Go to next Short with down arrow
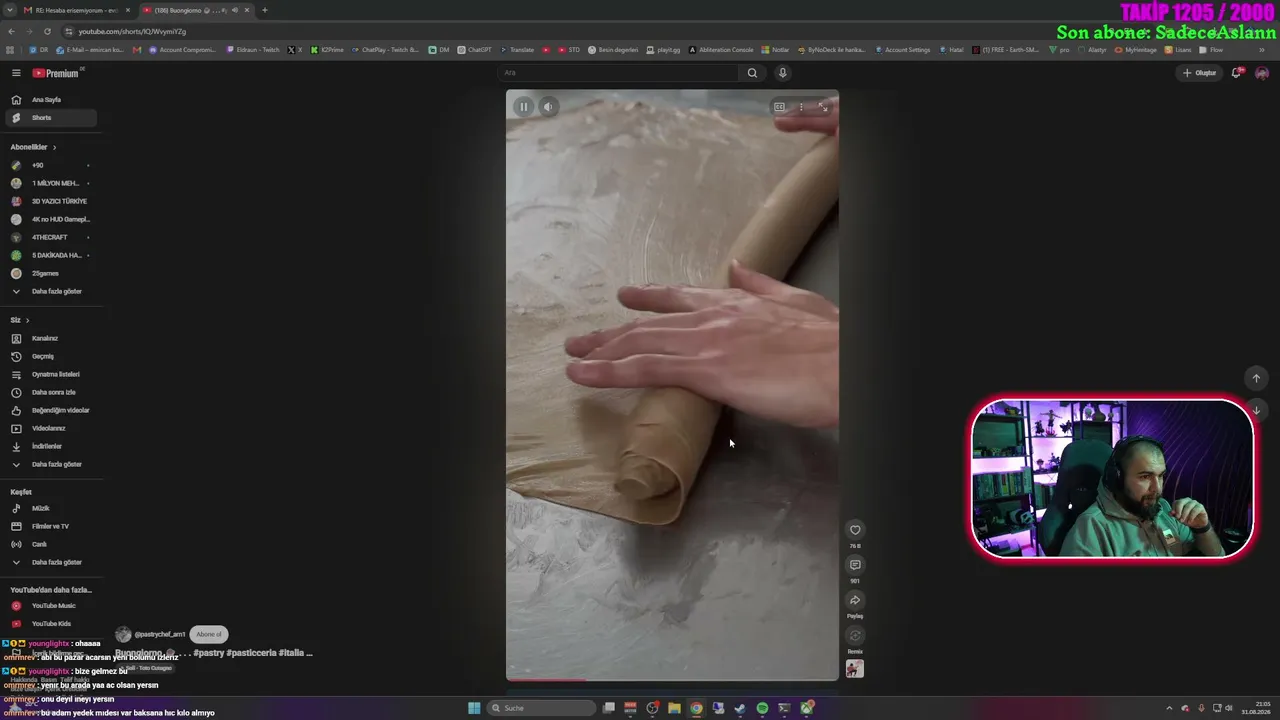 1257,410
